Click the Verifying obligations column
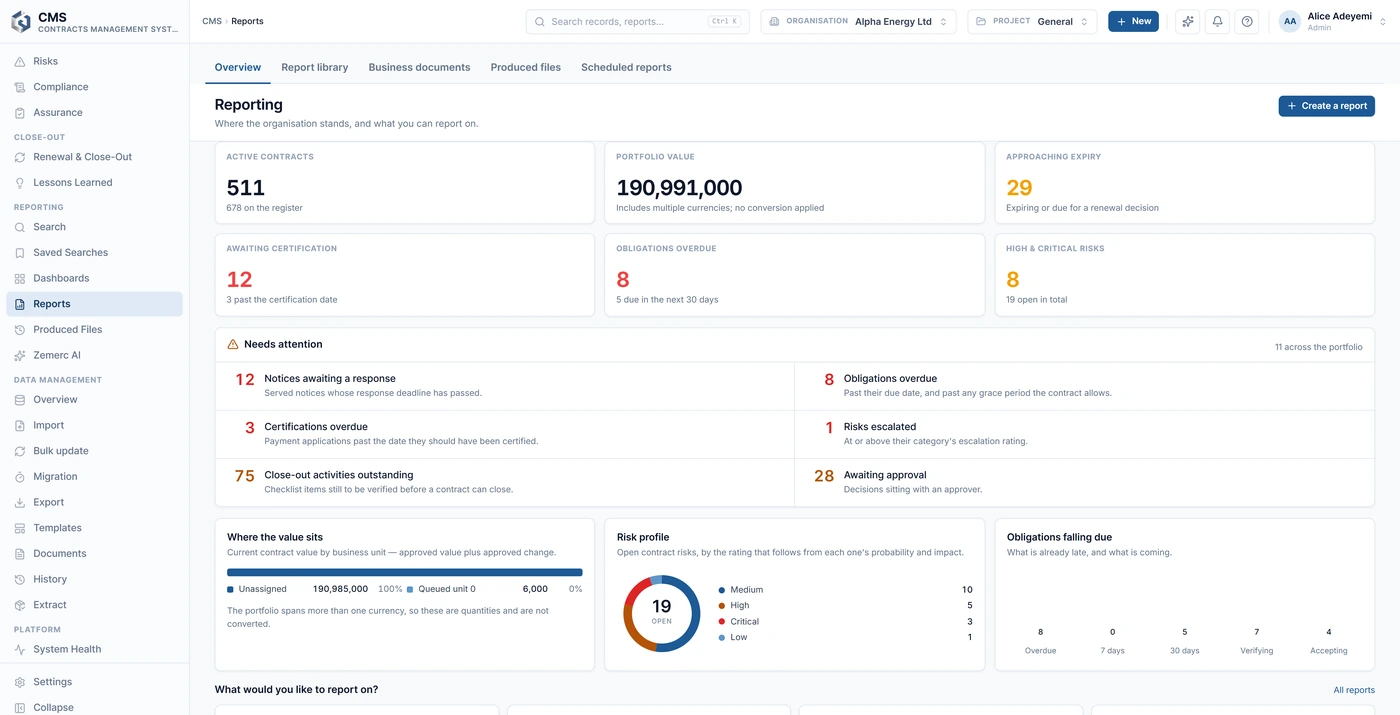The height and width of the screenshot is (715, 1400). 1257,640
